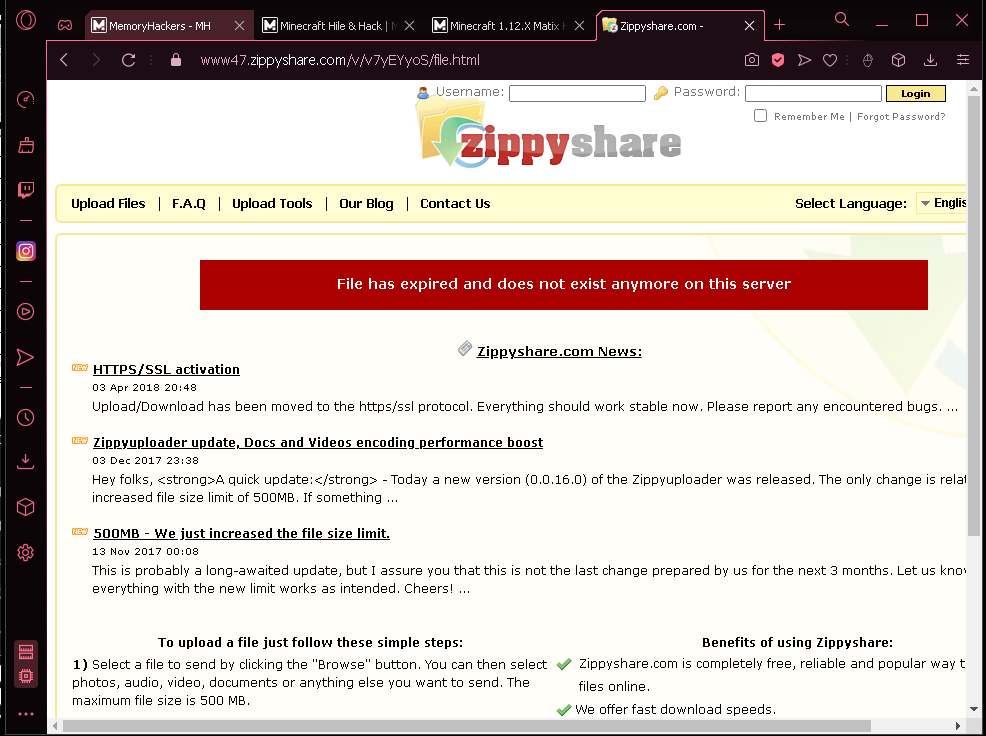
Task: Open RAM limiter icon in sidebar
Action: [x=26, y=652]
